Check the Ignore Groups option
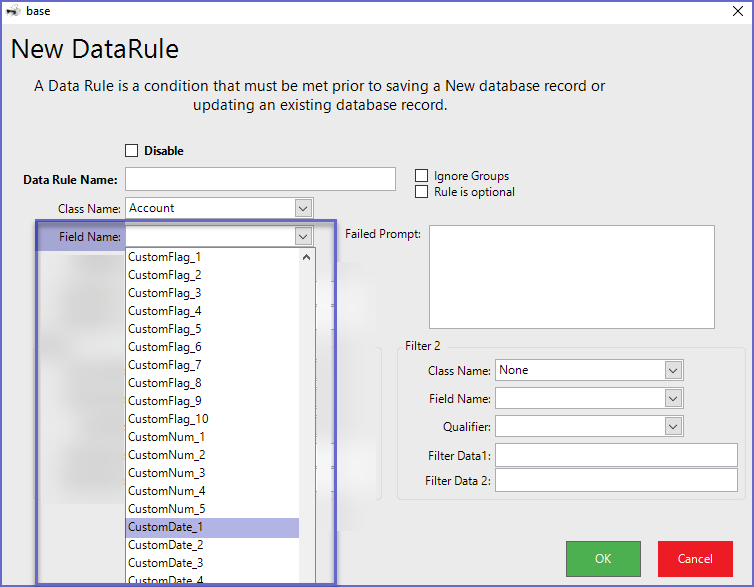Image resolution: width=754 pixels, height=587 pixels. tap(422, 176)
